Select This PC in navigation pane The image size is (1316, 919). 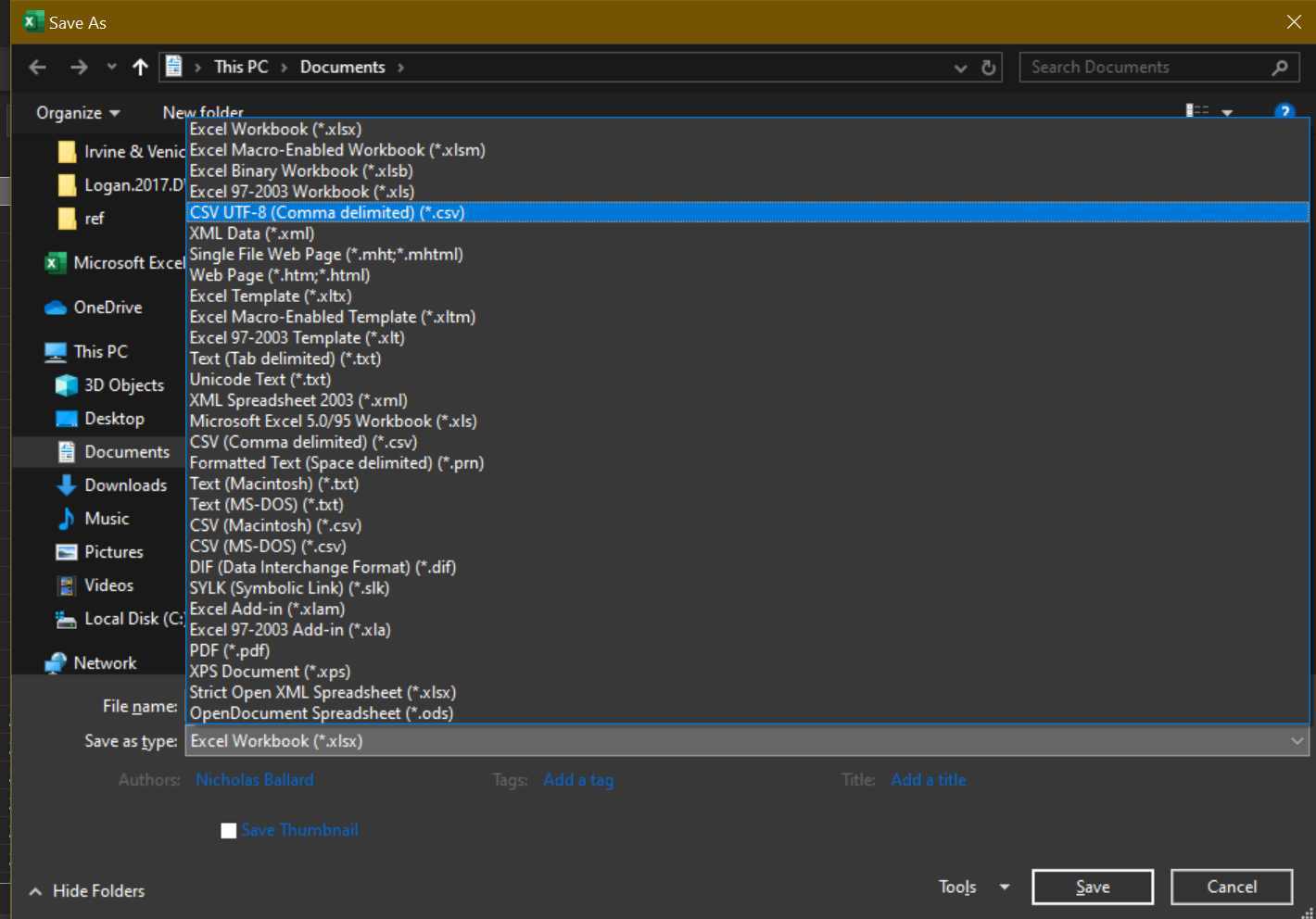(86, 352)
